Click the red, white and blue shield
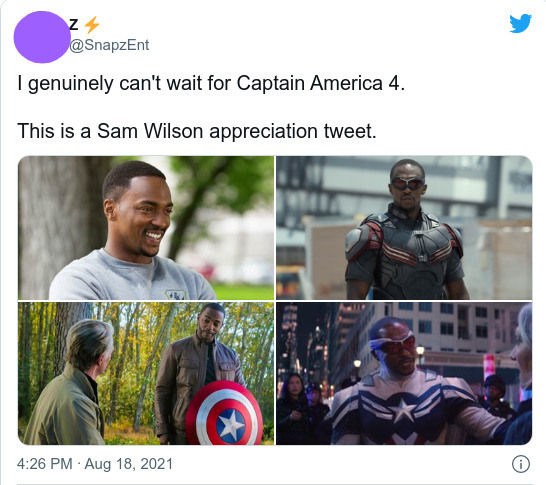 click(x=224, y=414)
